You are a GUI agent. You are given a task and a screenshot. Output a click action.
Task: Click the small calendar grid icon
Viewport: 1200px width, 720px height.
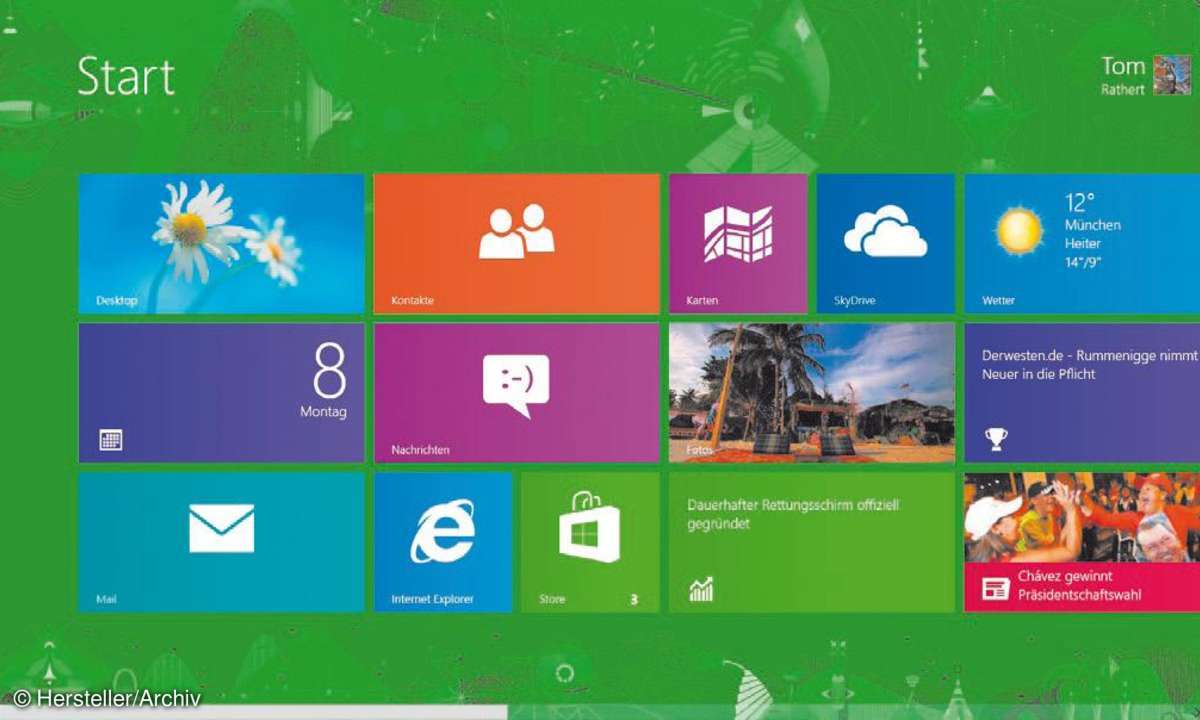[111, 440]
